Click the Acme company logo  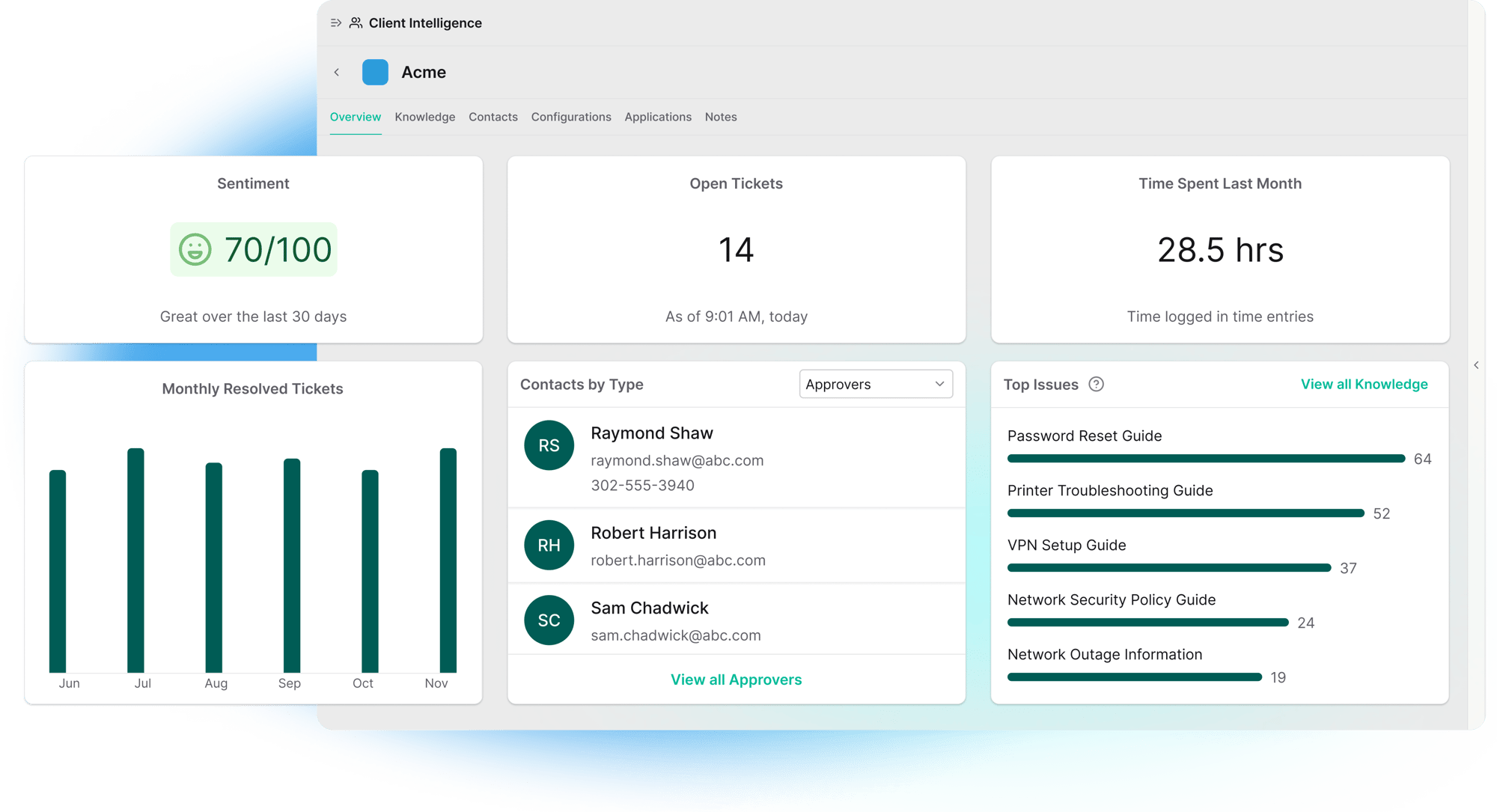[x=376, y=72]
